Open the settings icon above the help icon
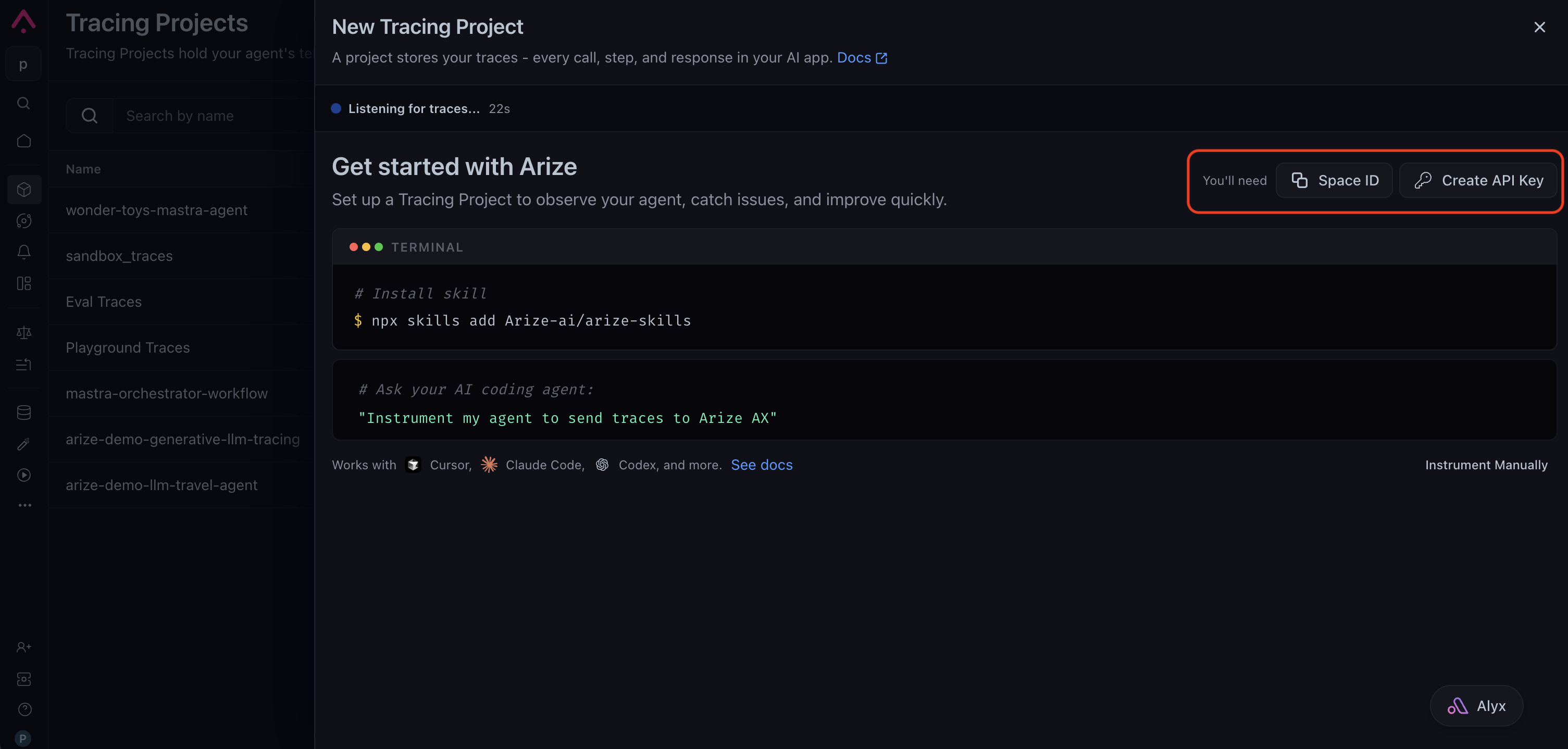The height and width of the screenshot is (749, 1568). tap(24, 678)
